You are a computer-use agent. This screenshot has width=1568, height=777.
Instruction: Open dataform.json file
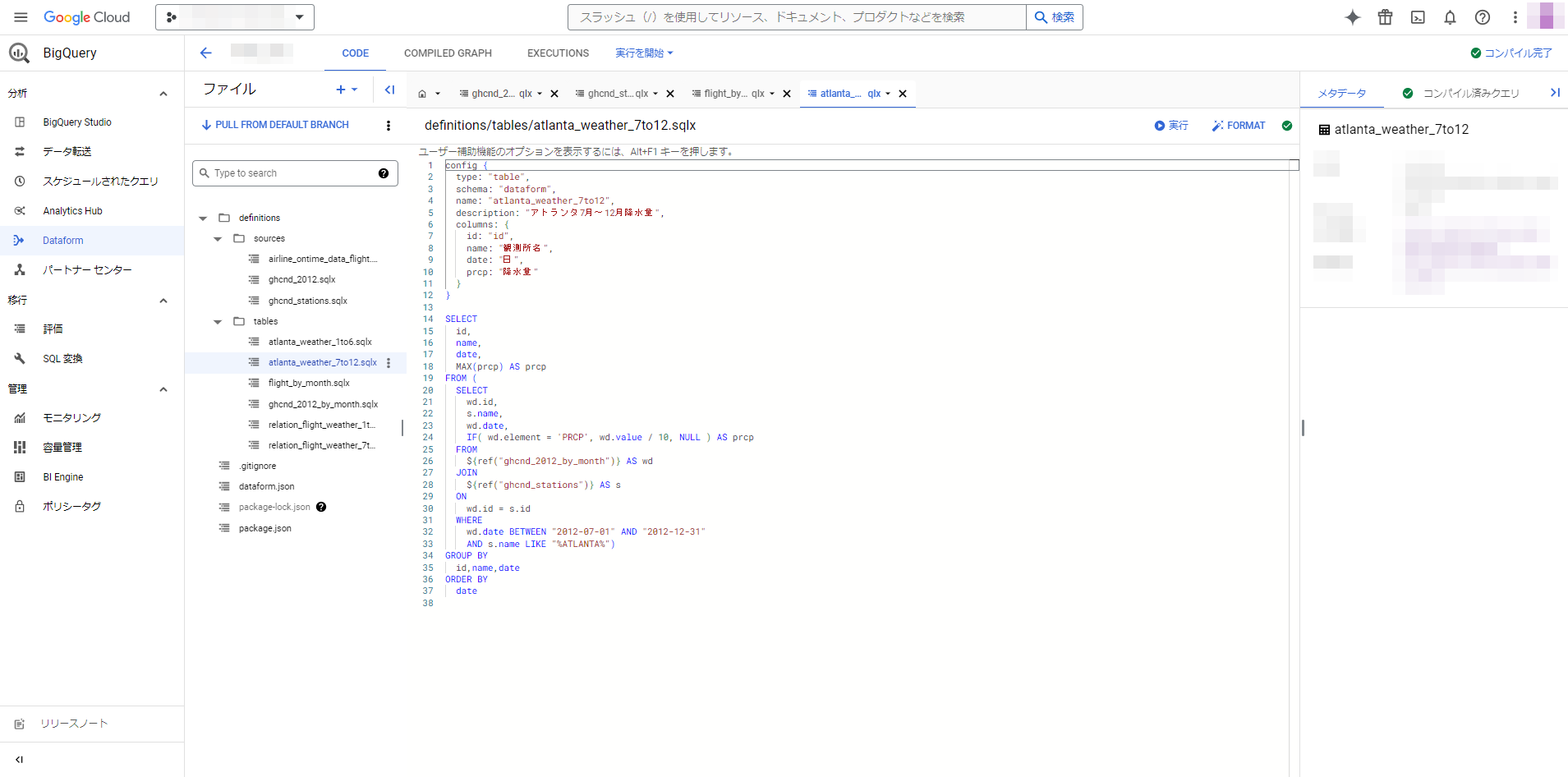coord(266,487)
